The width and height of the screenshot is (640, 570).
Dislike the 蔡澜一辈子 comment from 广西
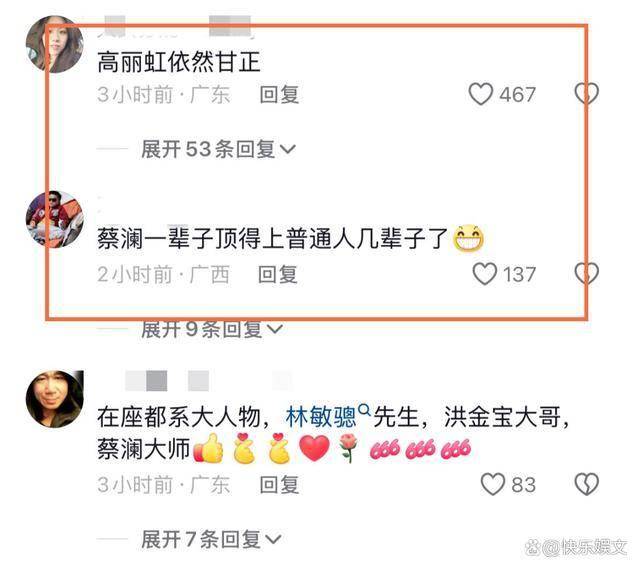click(x=587, y=274)
